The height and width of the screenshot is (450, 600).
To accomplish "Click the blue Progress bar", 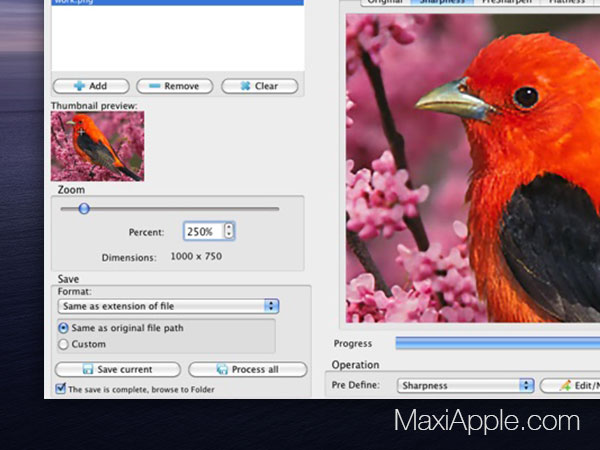I will pyautogui.click(x=497, y=343).
